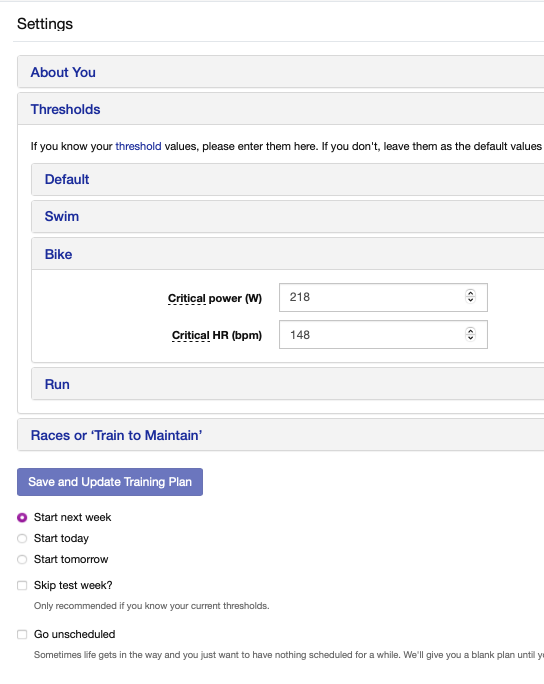Expand the Default thresholds panel
Image resolution: width=544 pixels, height=684 pixels.
coord(287,179)
